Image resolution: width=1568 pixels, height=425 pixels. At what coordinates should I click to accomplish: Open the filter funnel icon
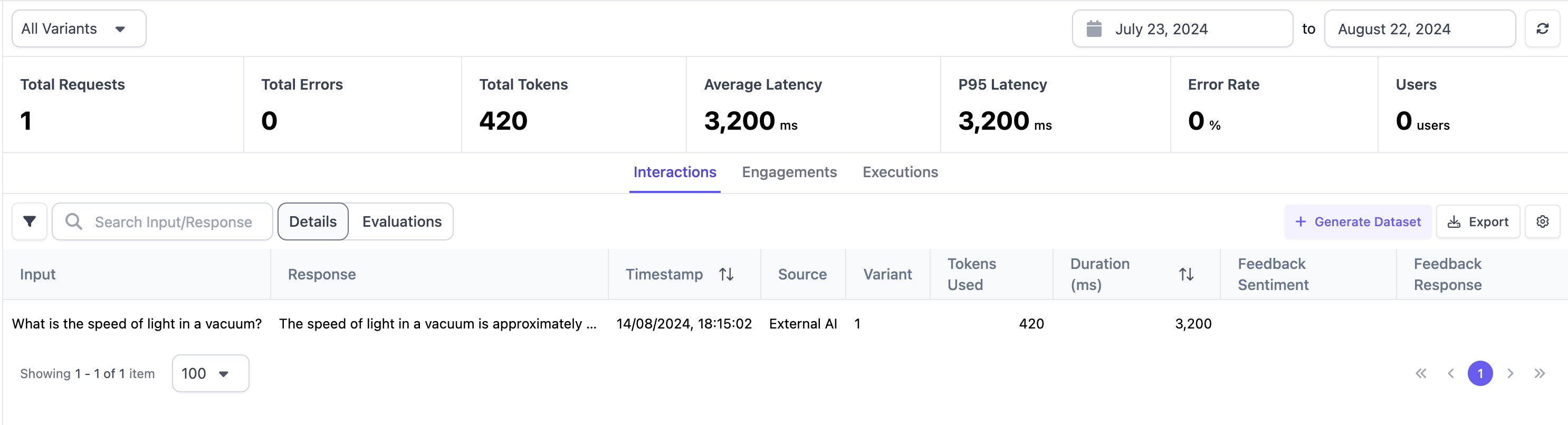tap(29, 221)
